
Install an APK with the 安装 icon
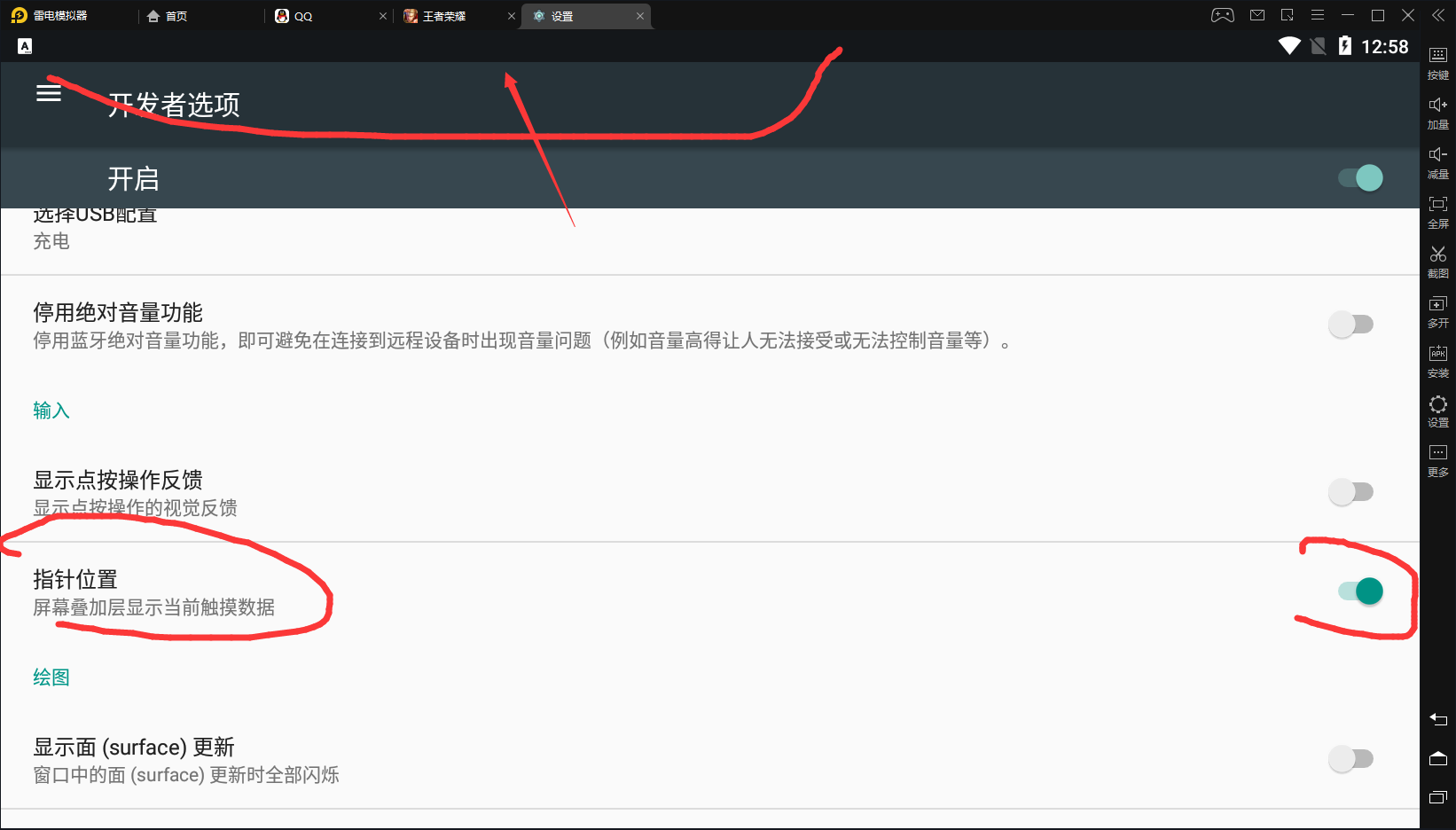1438,361
